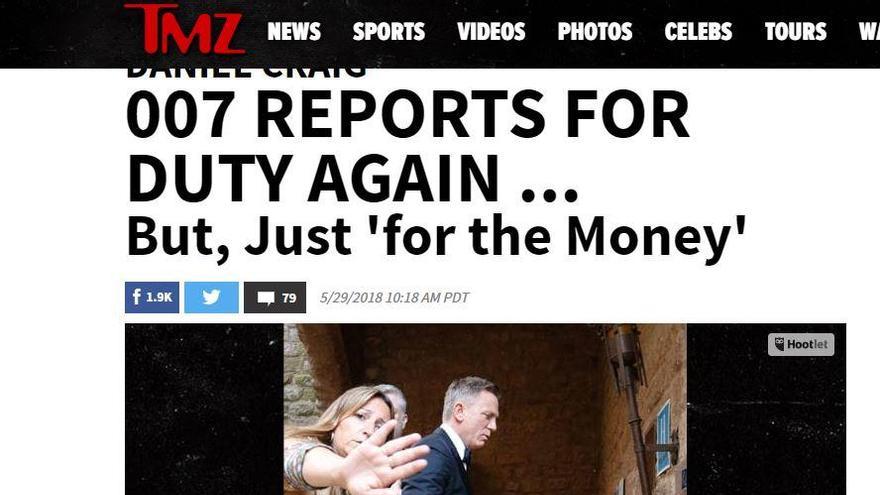Click the red TMZ logo
880x495 pixels.
(x=185, y=29)
